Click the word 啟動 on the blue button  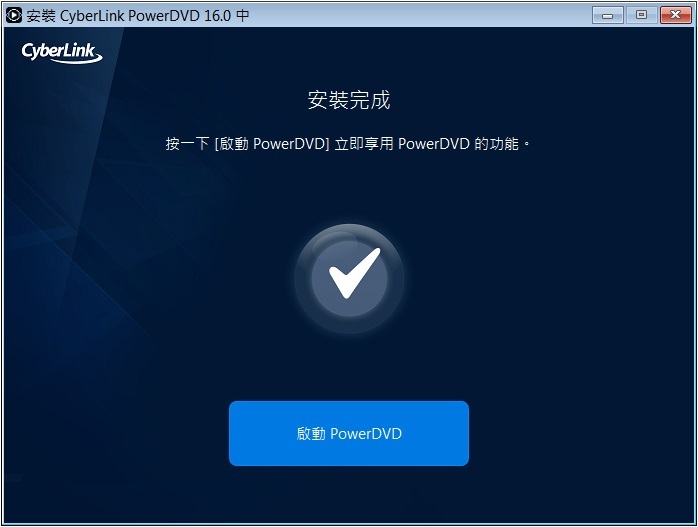pos(311,434)
